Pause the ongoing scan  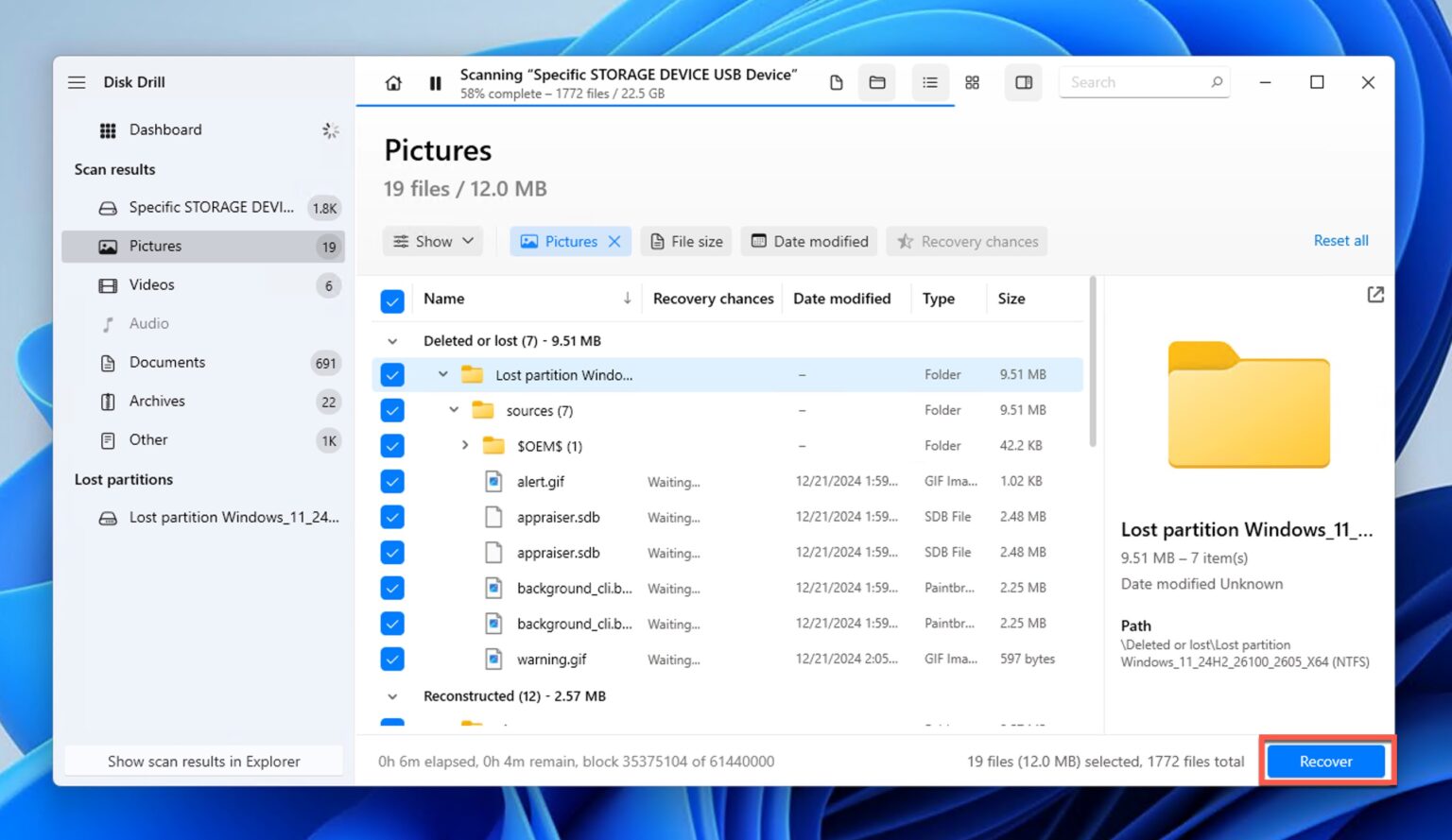pyautogui.click(x=435, y=82)
